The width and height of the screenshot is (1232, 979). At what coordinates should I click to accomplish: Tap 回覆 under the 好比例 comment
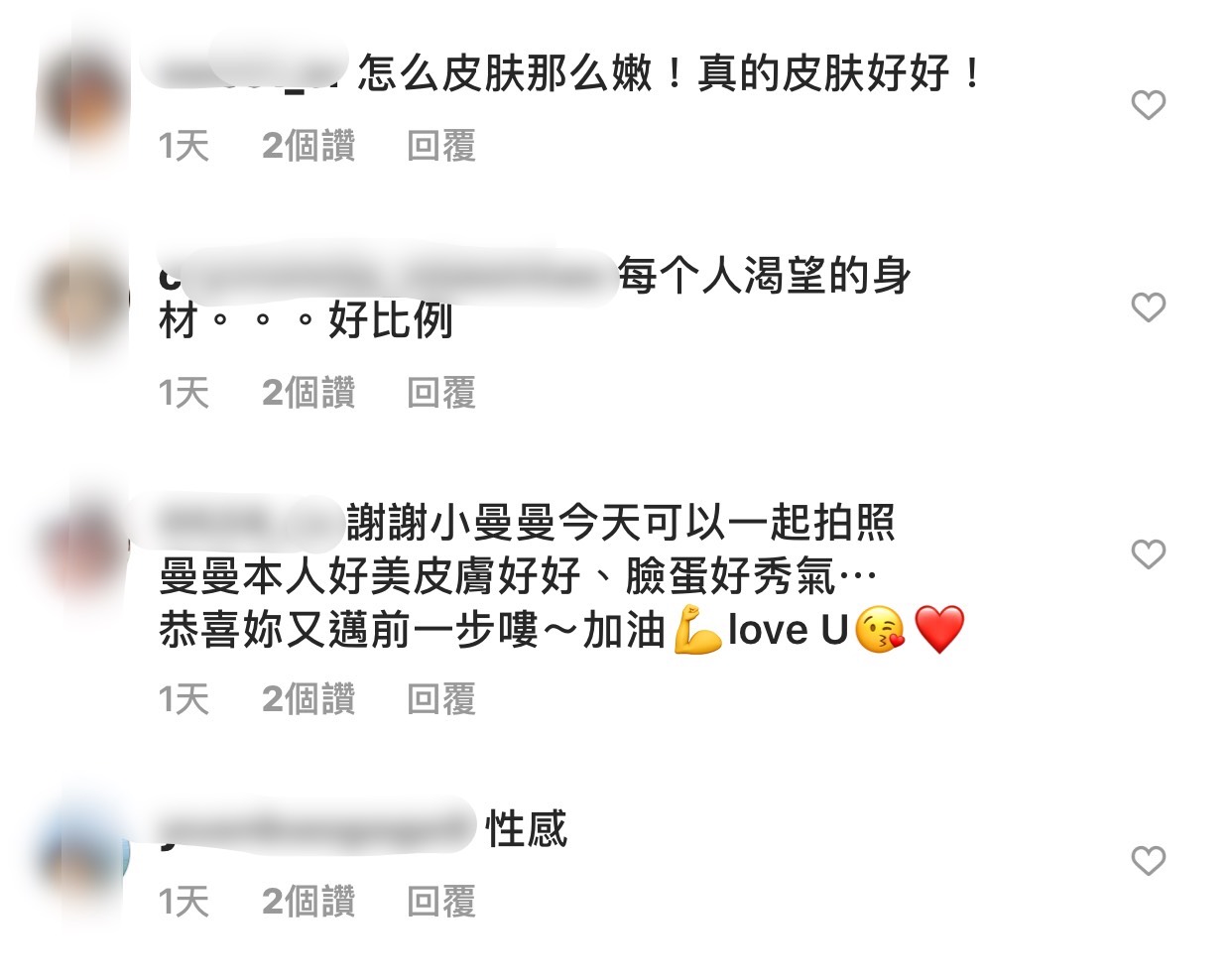pos(441,393)
